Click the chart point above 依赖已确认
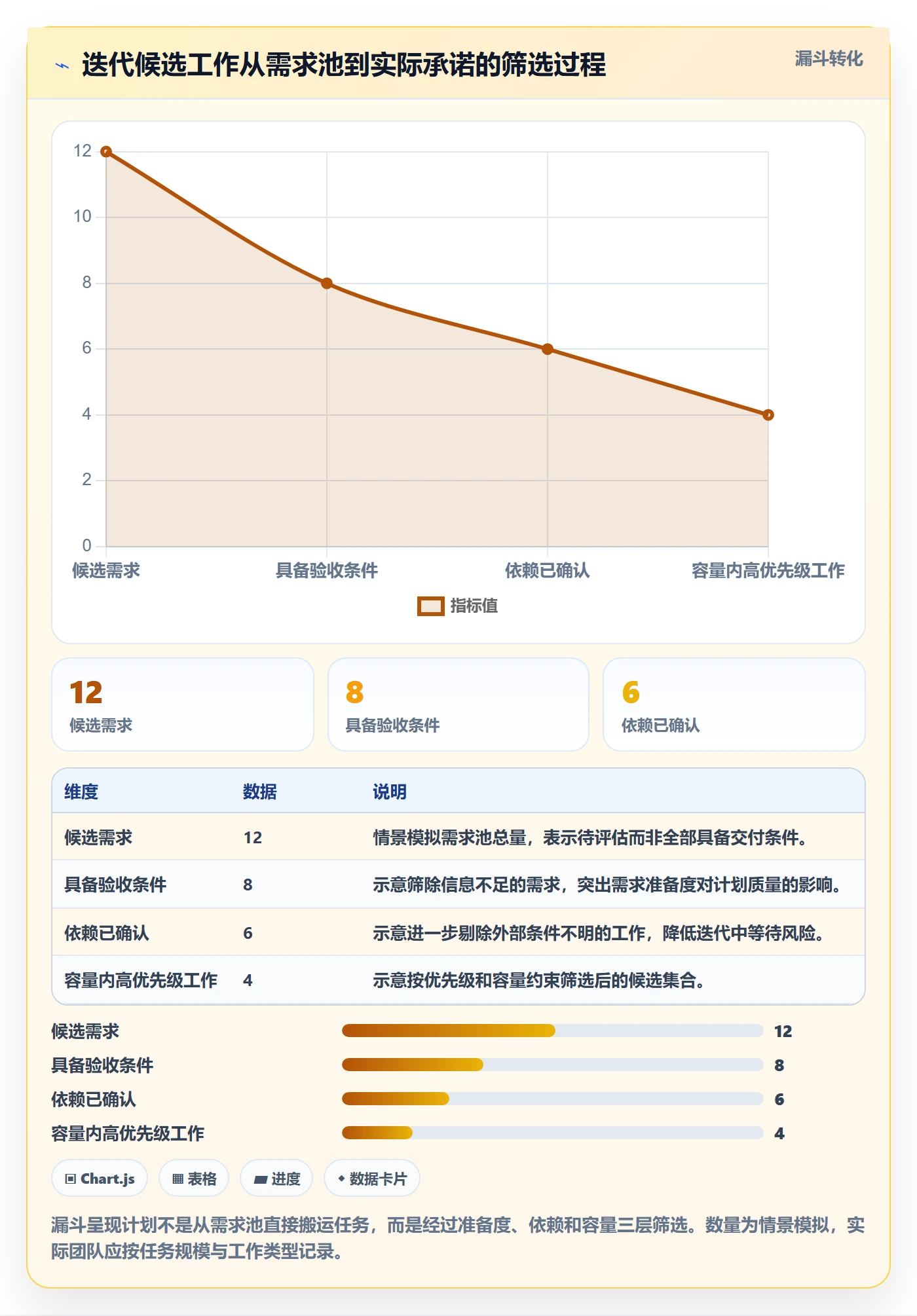The height and width of the screenshot is (1316, 917). tap(548, 349)
